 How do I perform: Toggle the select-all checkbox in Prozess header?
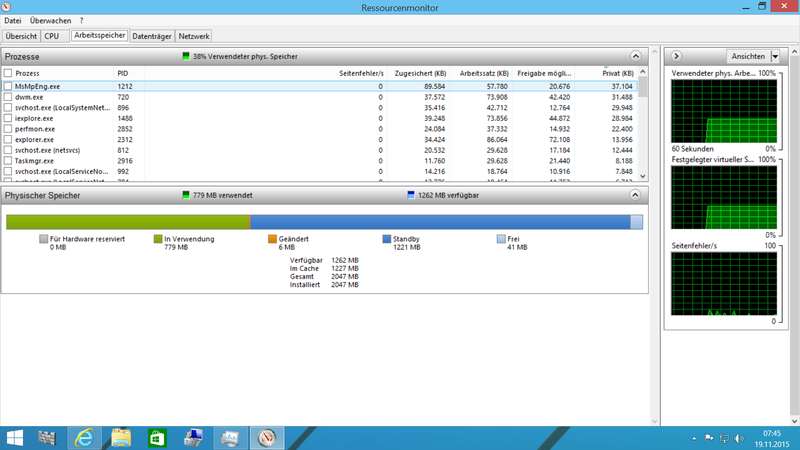pos(8,73)
